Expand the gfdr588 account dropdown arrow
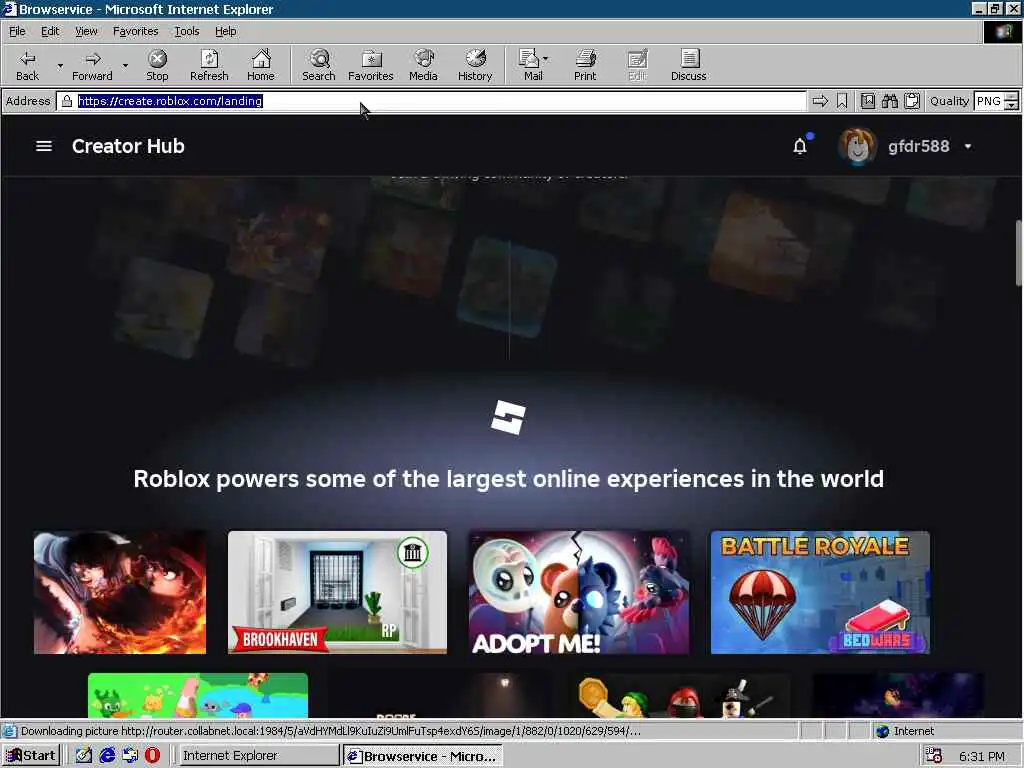The height and width of the screenshot is (768, 1024). tap(968, 146)
